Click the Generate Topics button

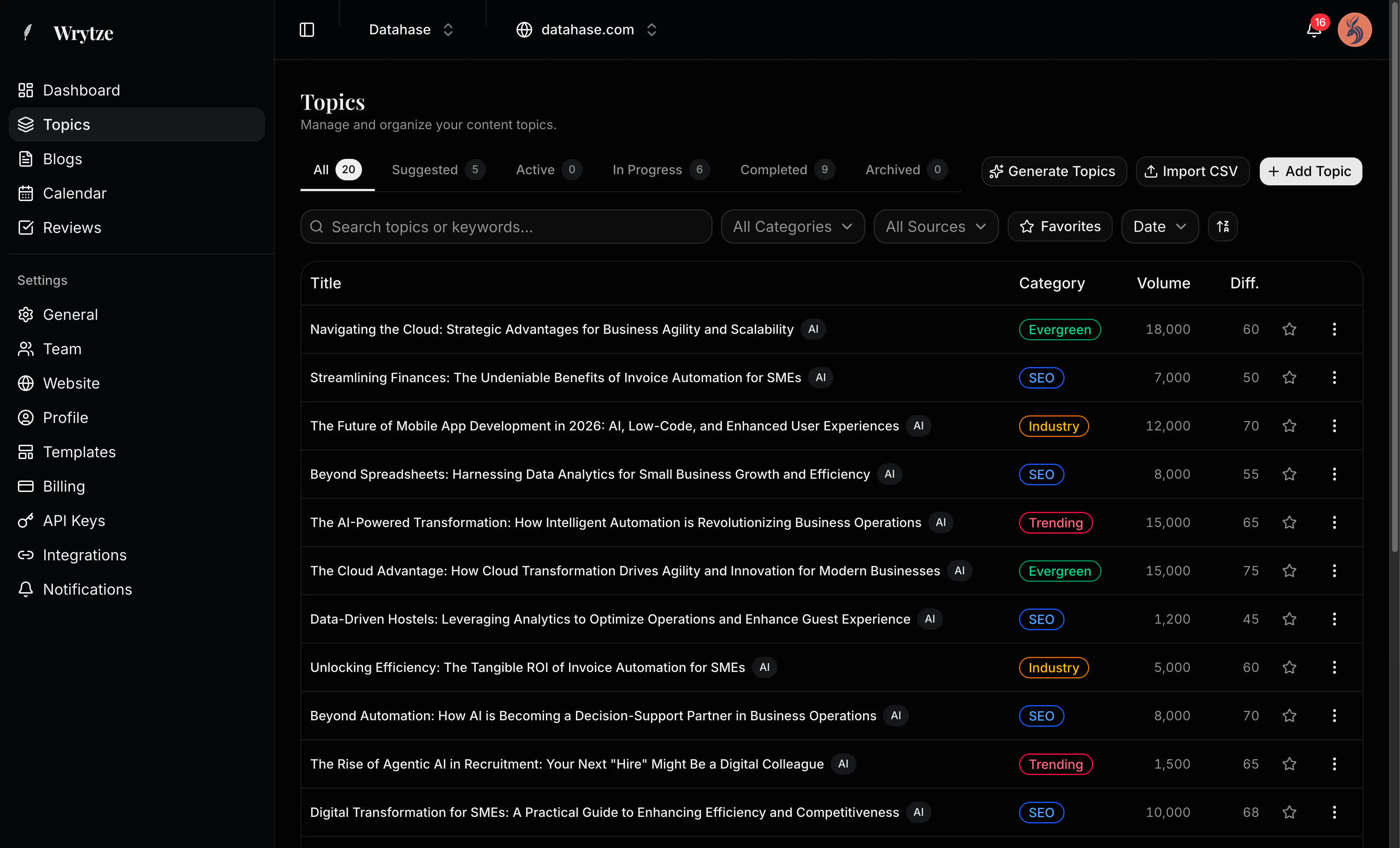click(x=1054, y=172)
